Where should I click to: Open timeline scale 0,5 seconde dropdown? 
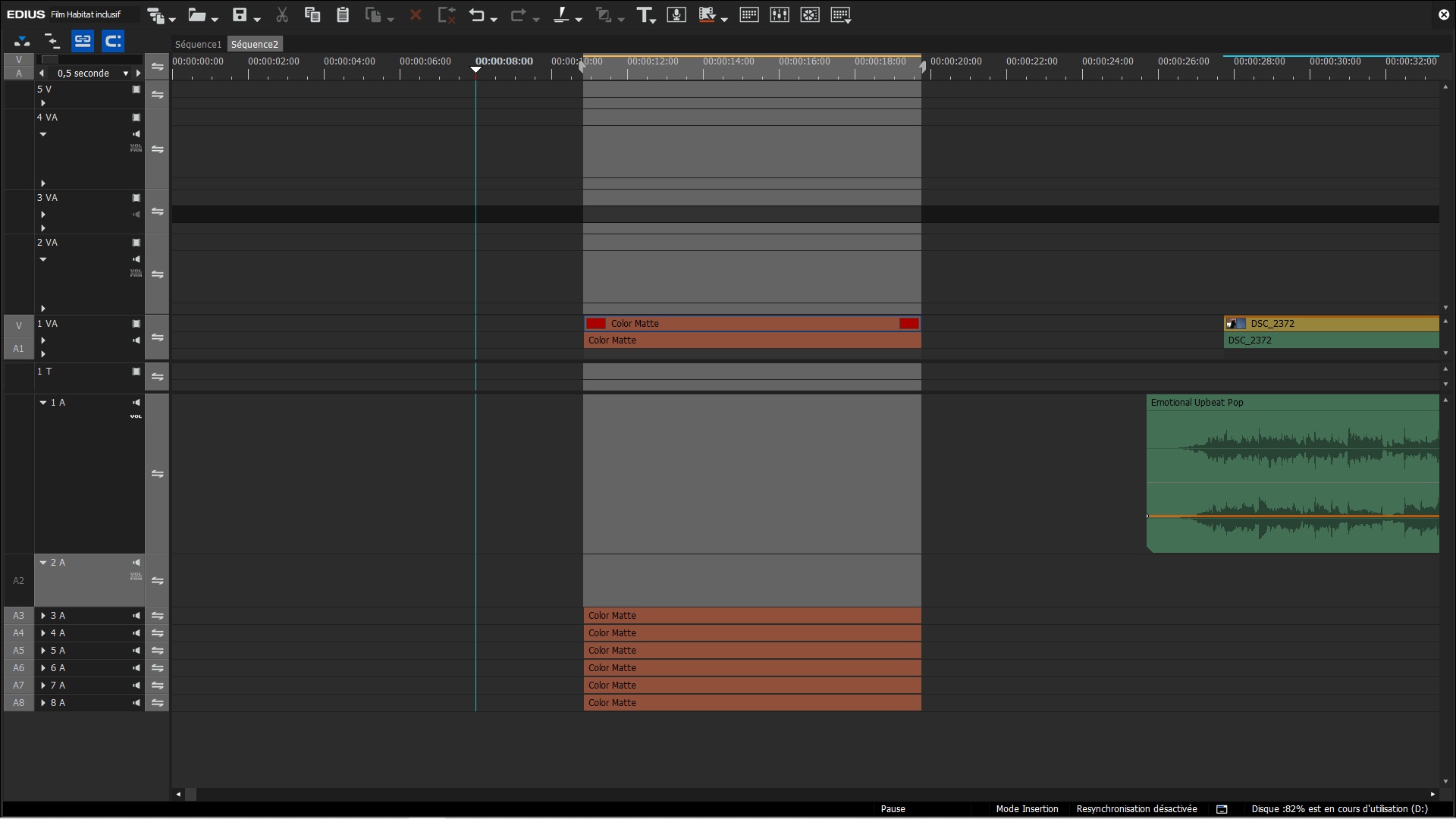126,74
